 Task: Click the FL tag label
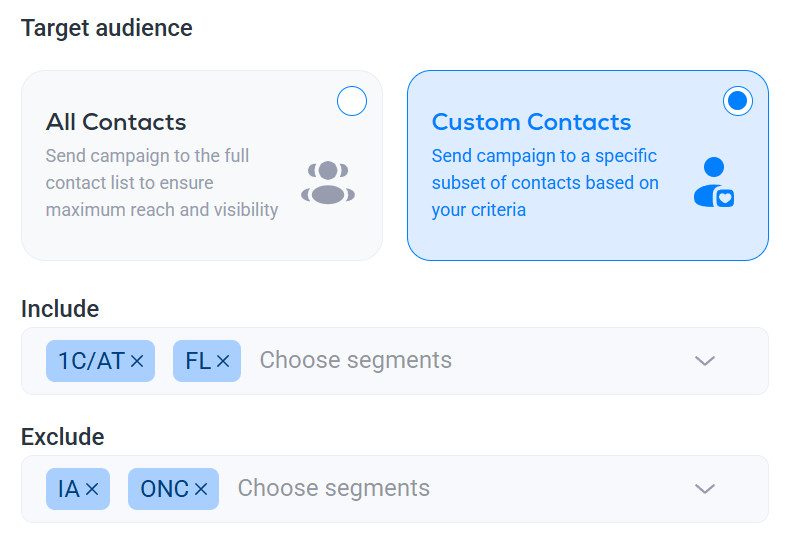click(198, 361)
